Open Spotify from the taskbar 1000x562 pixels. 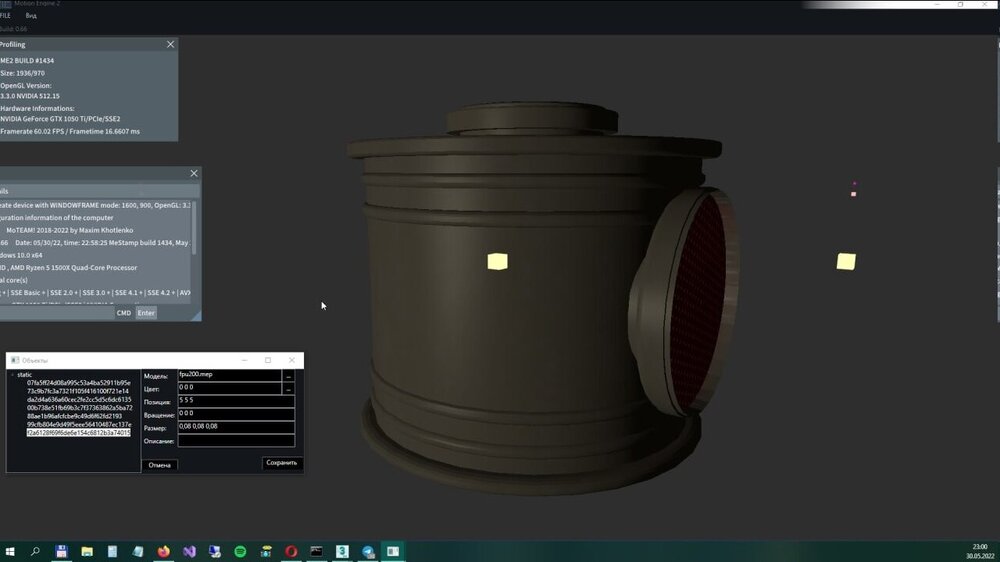241,551
